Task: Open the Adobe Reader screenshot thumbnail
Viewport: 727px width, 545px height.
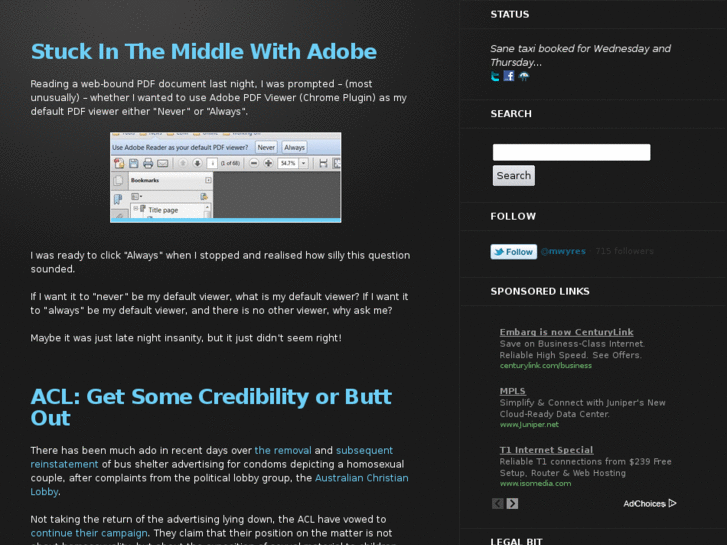Action: 226,177
